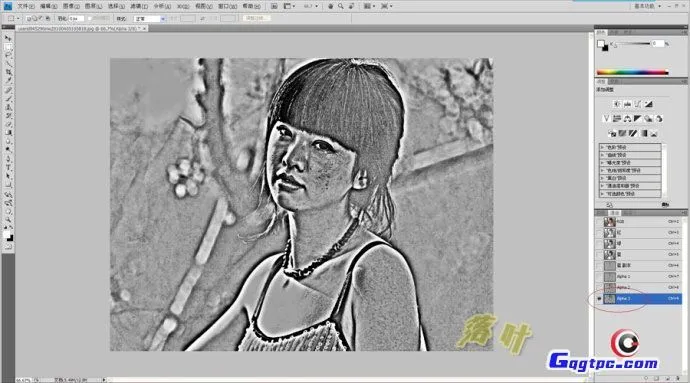
Task: Expand the 黑白 预设 presets
Action: point(602,178)
